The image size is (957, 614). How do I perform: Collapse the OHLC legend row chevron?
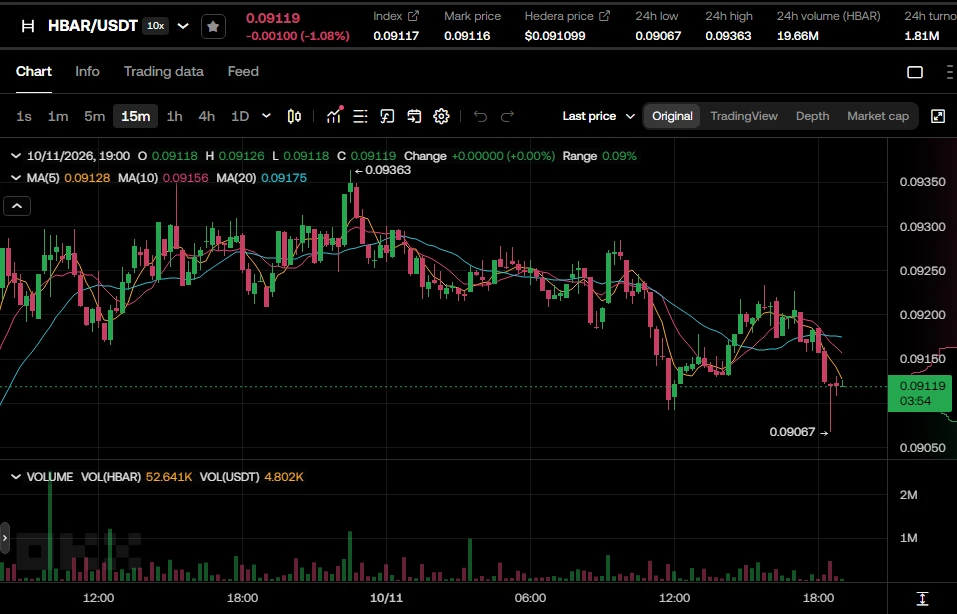[16, 156]
